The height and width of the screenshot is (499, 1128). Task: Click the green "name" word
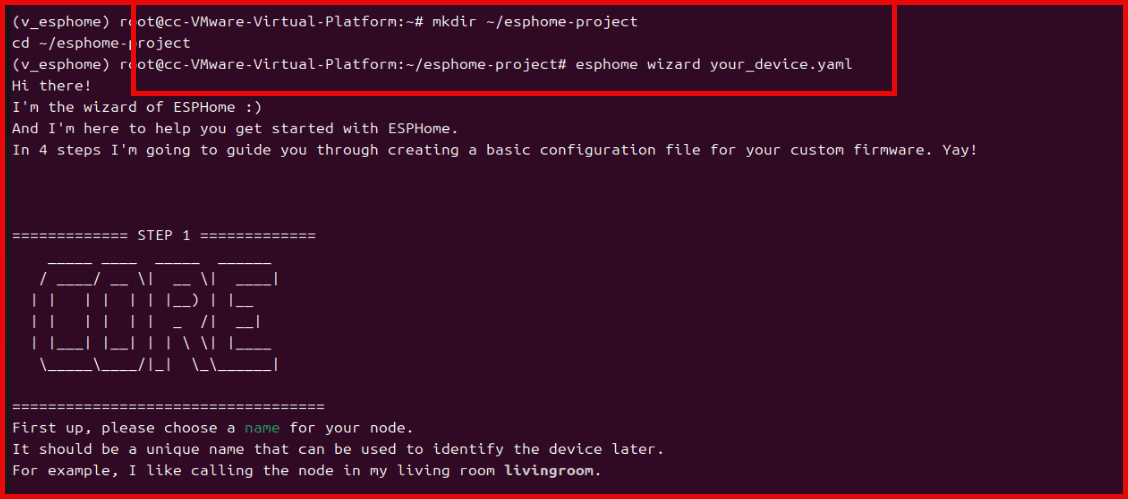[x=262, y=428]
